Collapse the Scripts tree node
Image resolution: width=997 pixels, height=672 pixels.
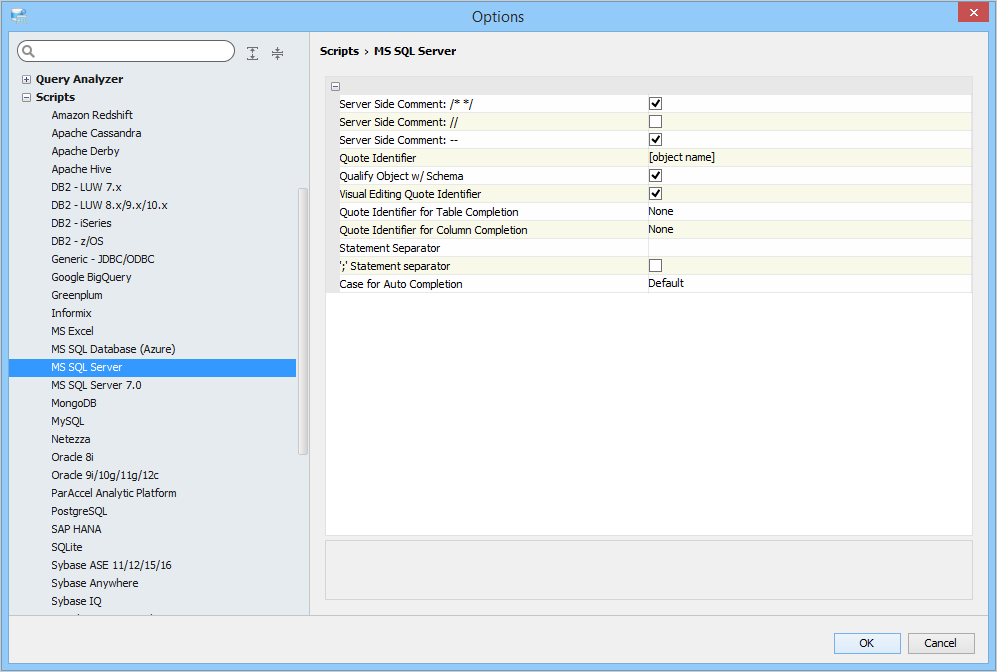26,97
